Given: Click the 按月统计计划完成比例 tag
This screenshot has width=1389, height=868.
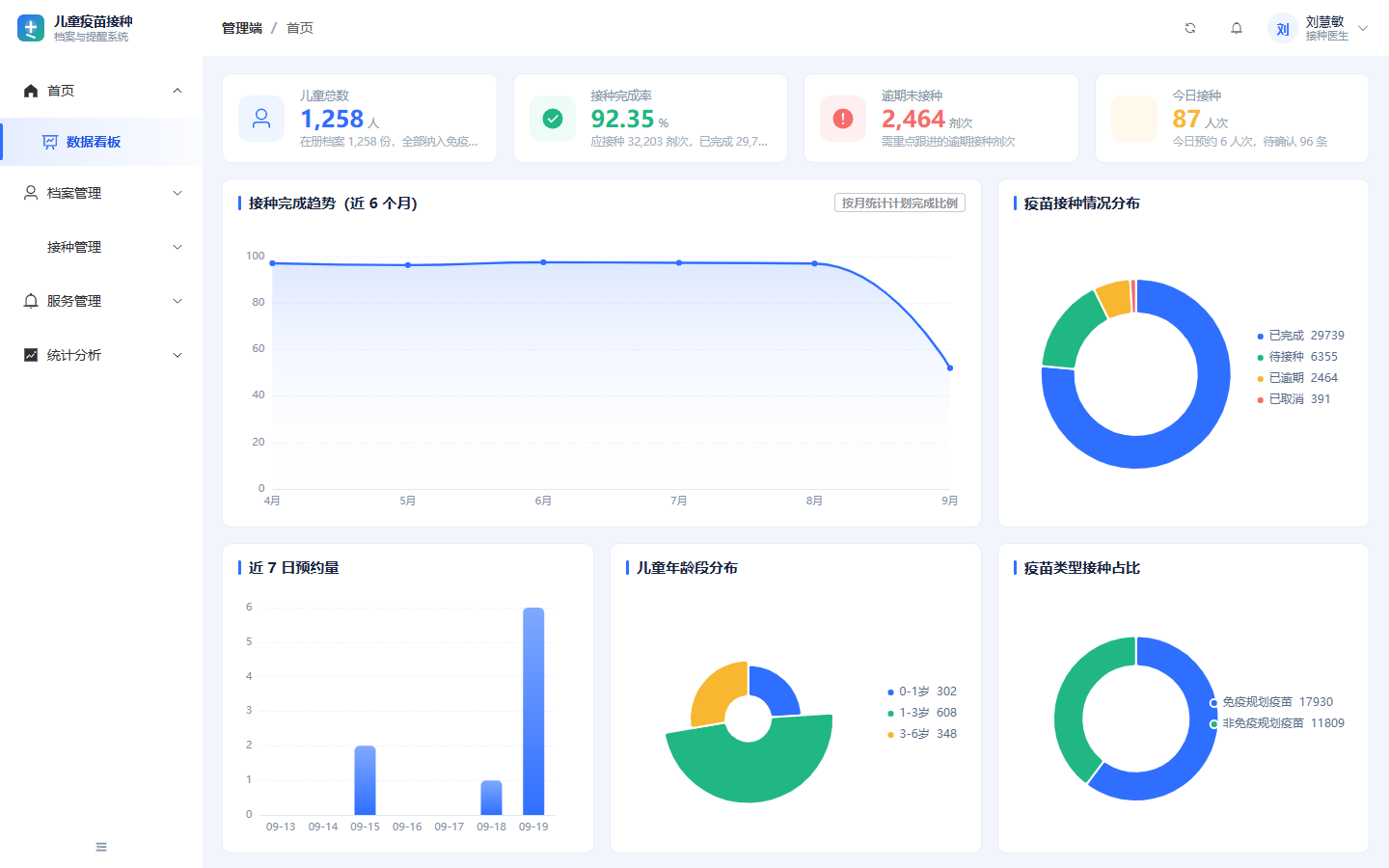Looking at the screenshot, I should [900, 203].
